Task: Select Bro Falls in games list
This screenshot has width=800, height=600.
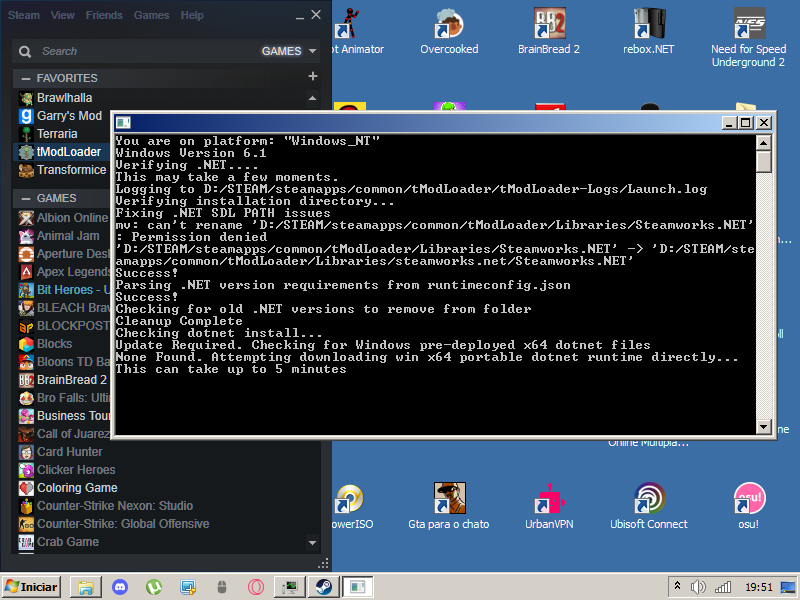Action: click(x=63, y=398)
